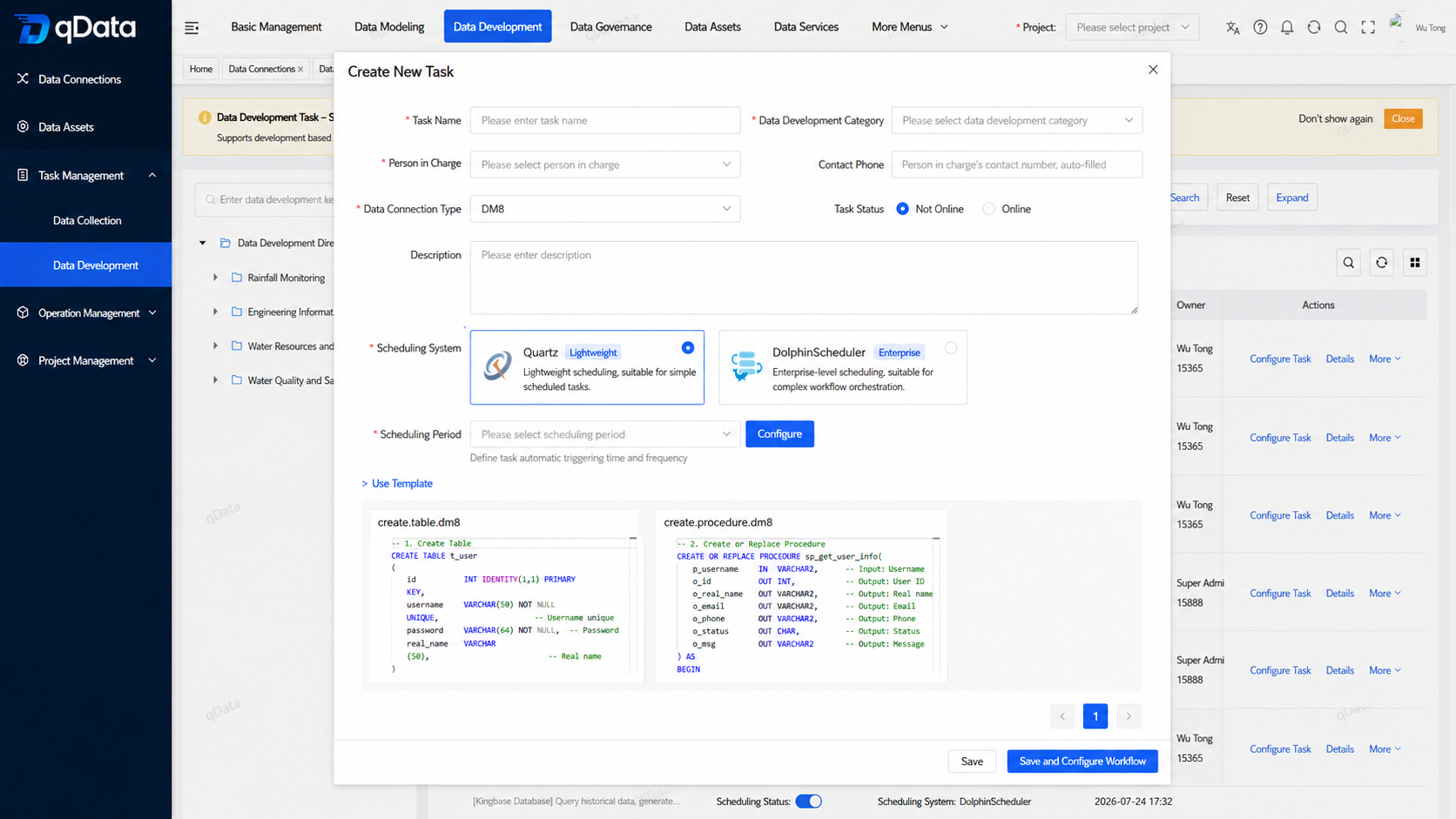Image resolution: width=1456 pixels, height=819 pixels.
Task: Click the DolphinScheduler logo icon
Action: [746, 366]
